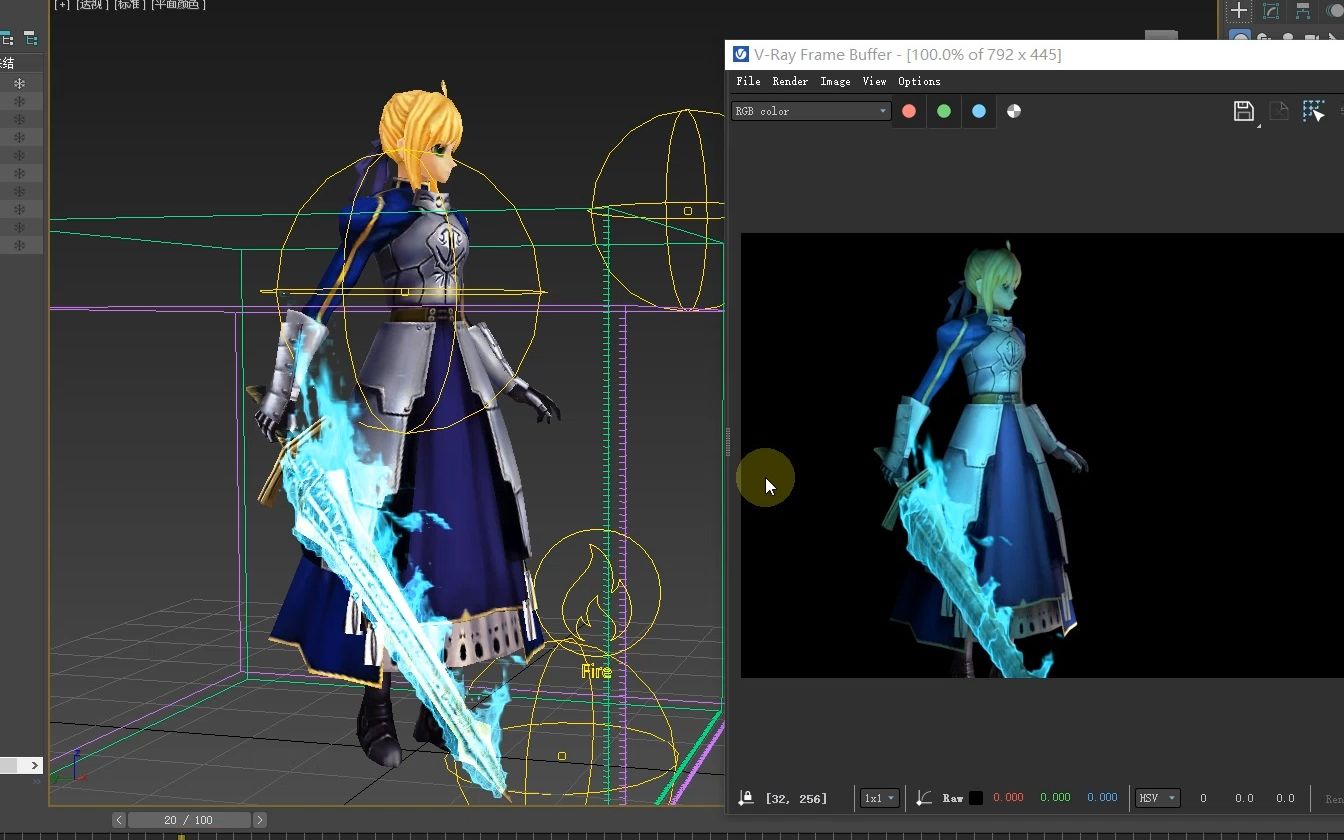Viewport: 1344px width, 840px height.
Task: Open the Motion tab in command panel
Action: tap(1334, 11)
